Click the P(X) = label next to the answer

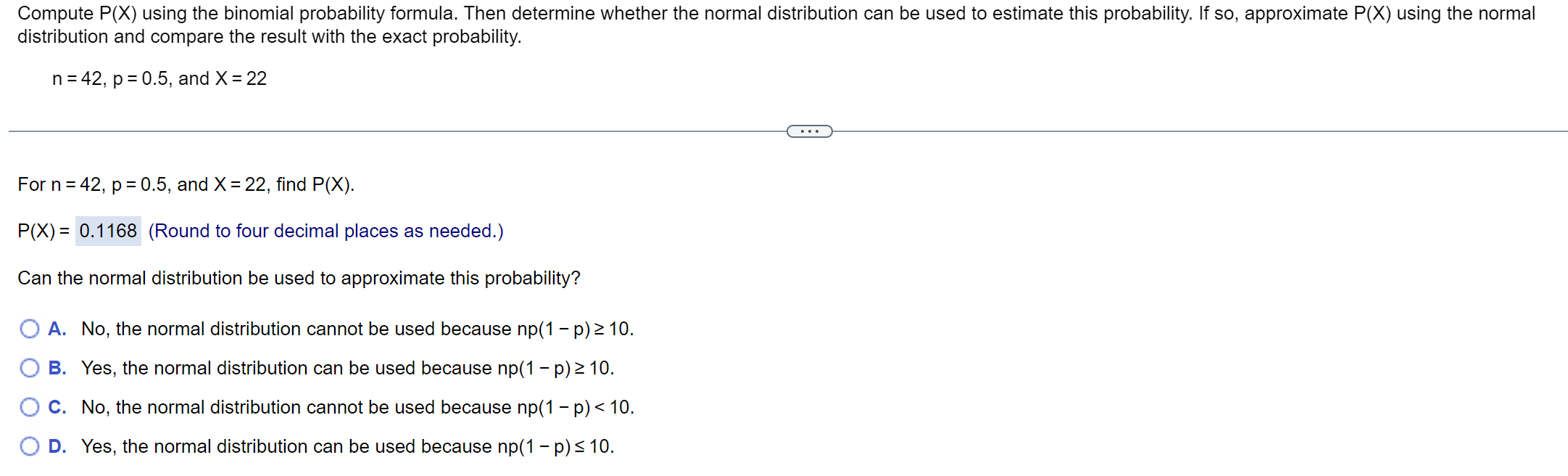pyautogui.click(x=43, y=231)
